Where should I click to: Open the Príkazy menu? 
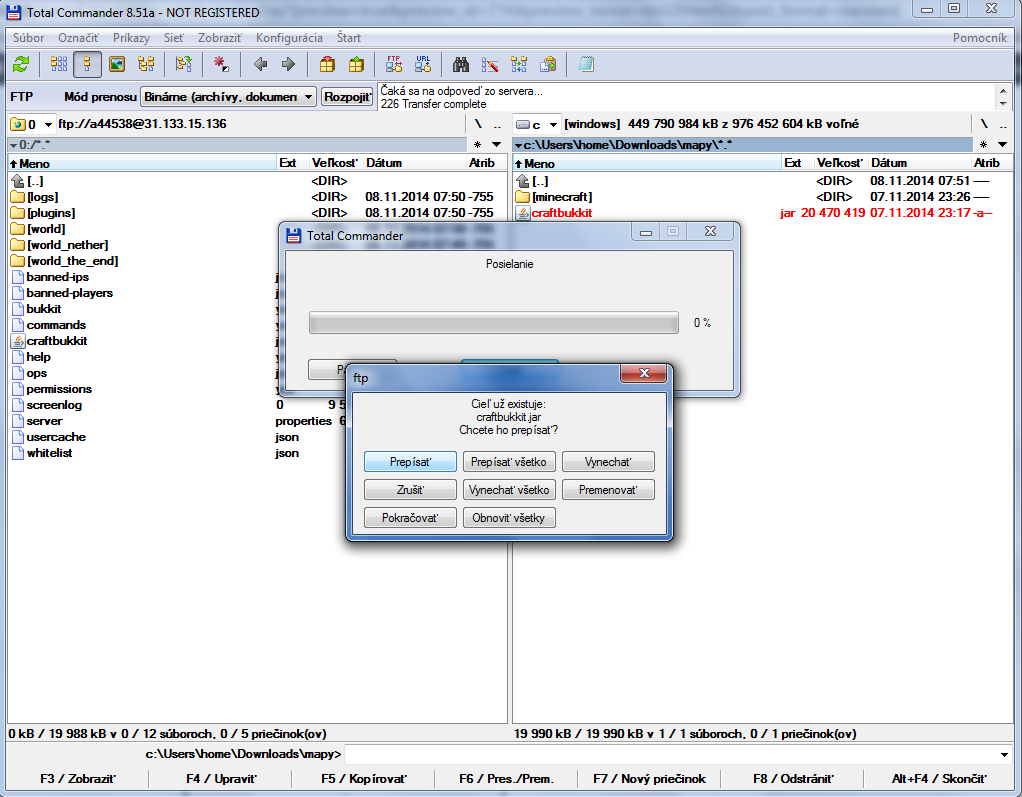tap(131, 38)
